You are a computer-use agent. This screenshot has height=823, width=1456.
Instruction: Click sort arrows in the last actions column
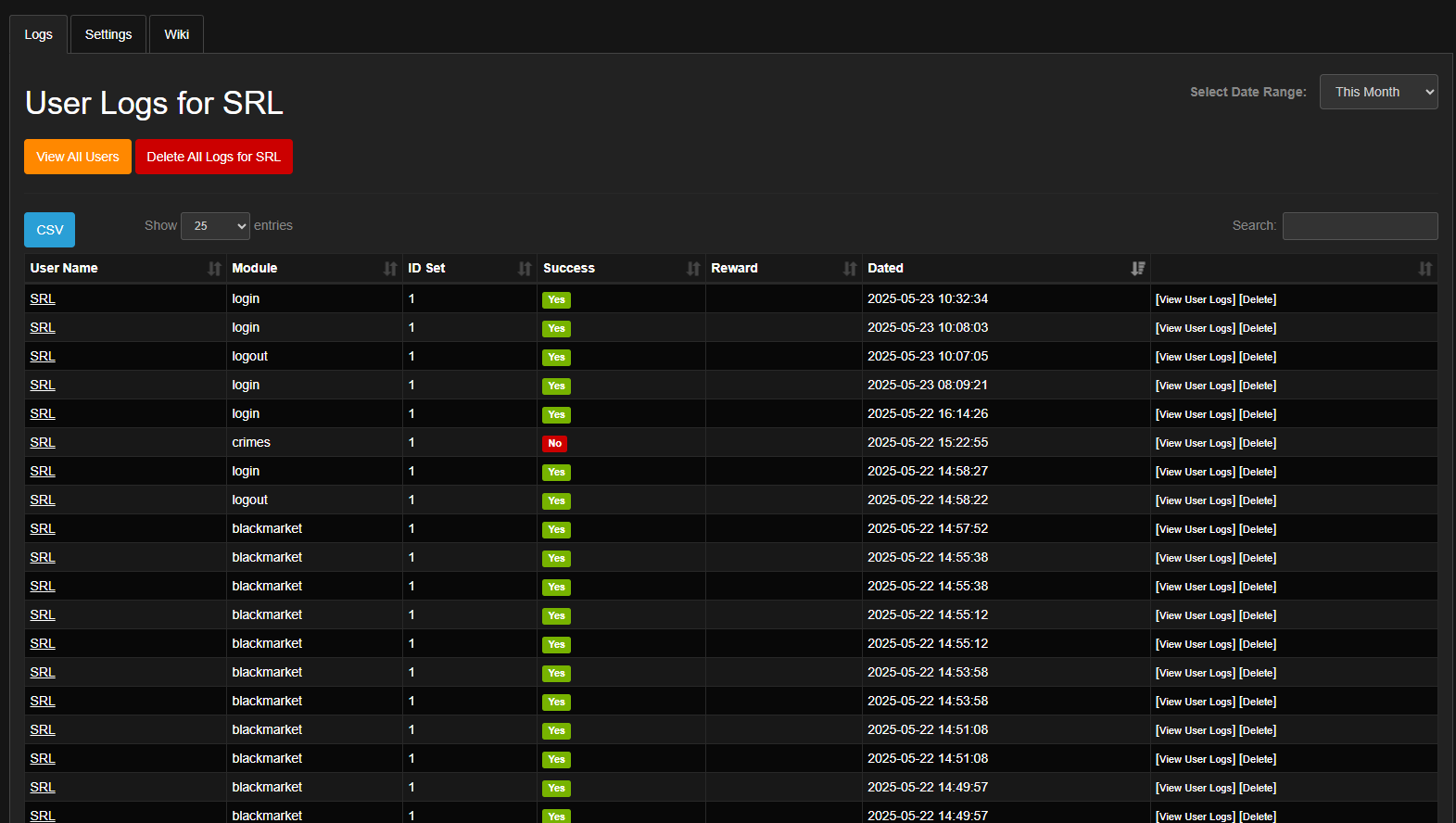(1425, 269)
